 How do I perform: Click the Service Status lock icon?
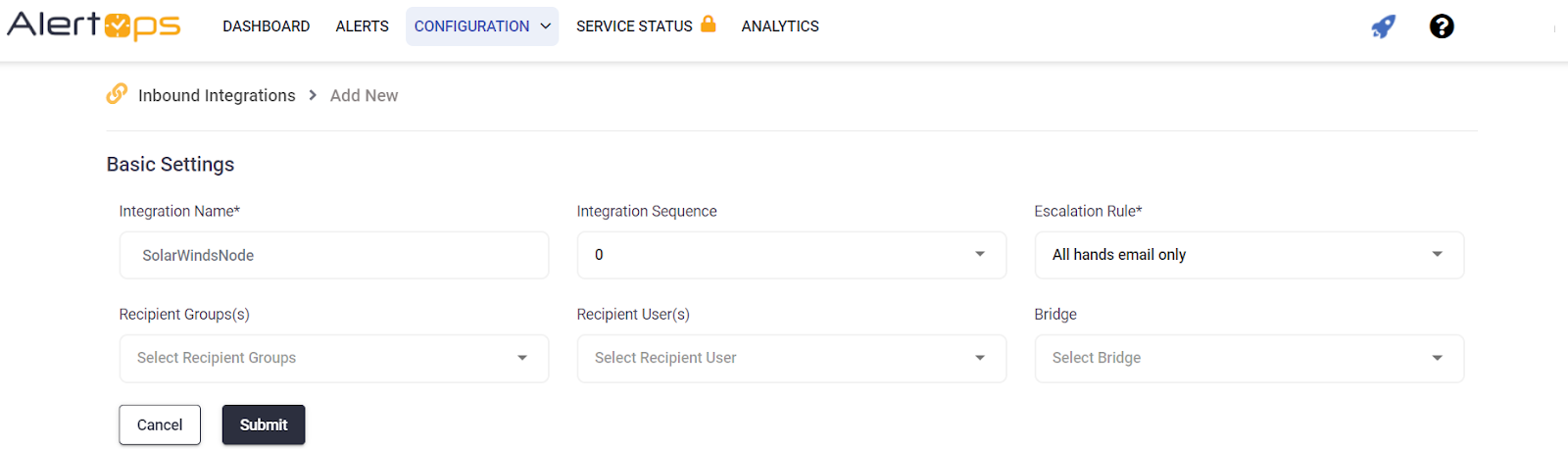[708, 25]
